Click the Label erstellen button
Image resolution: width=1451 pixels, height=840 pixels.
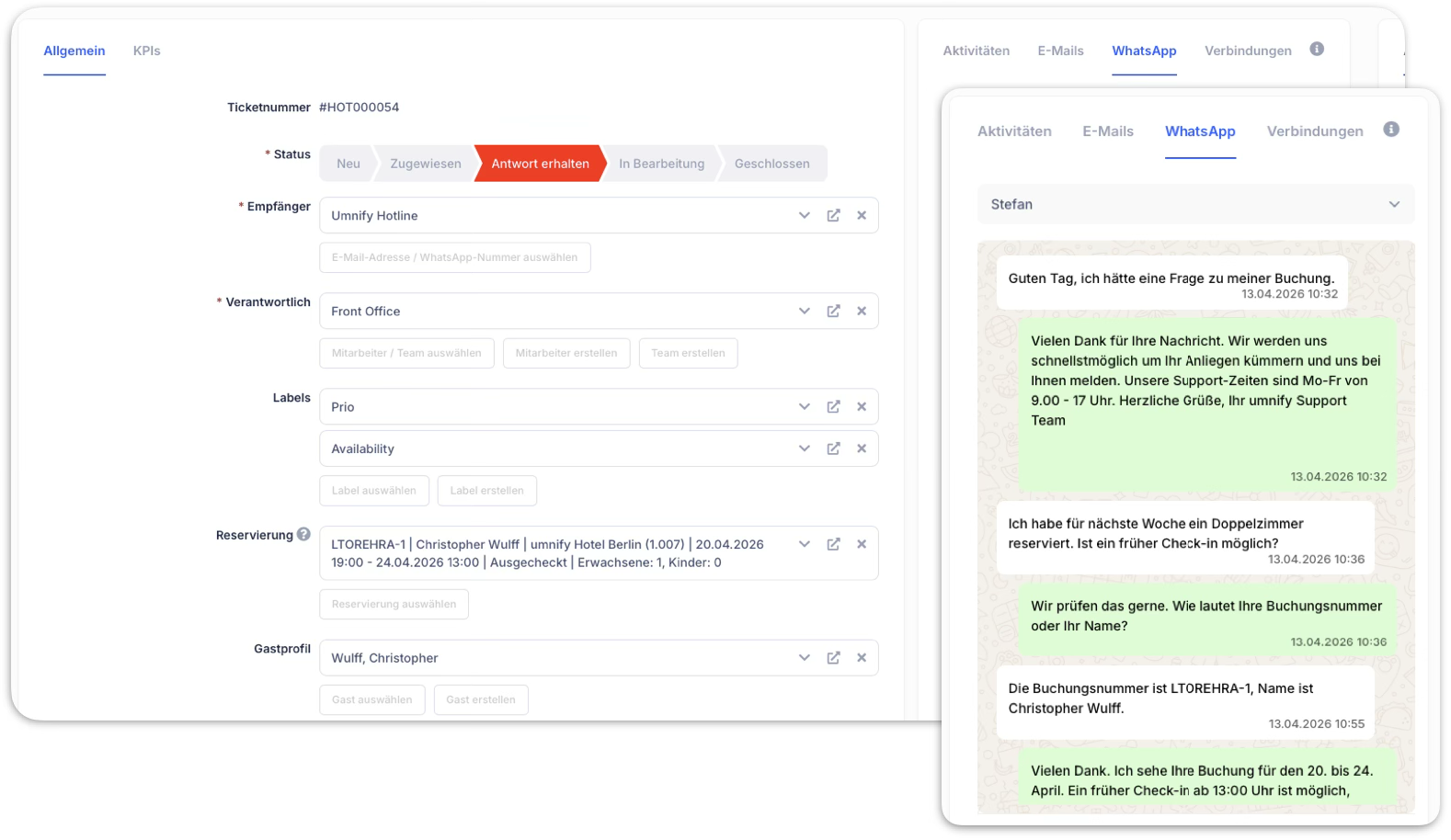point(486,491)
